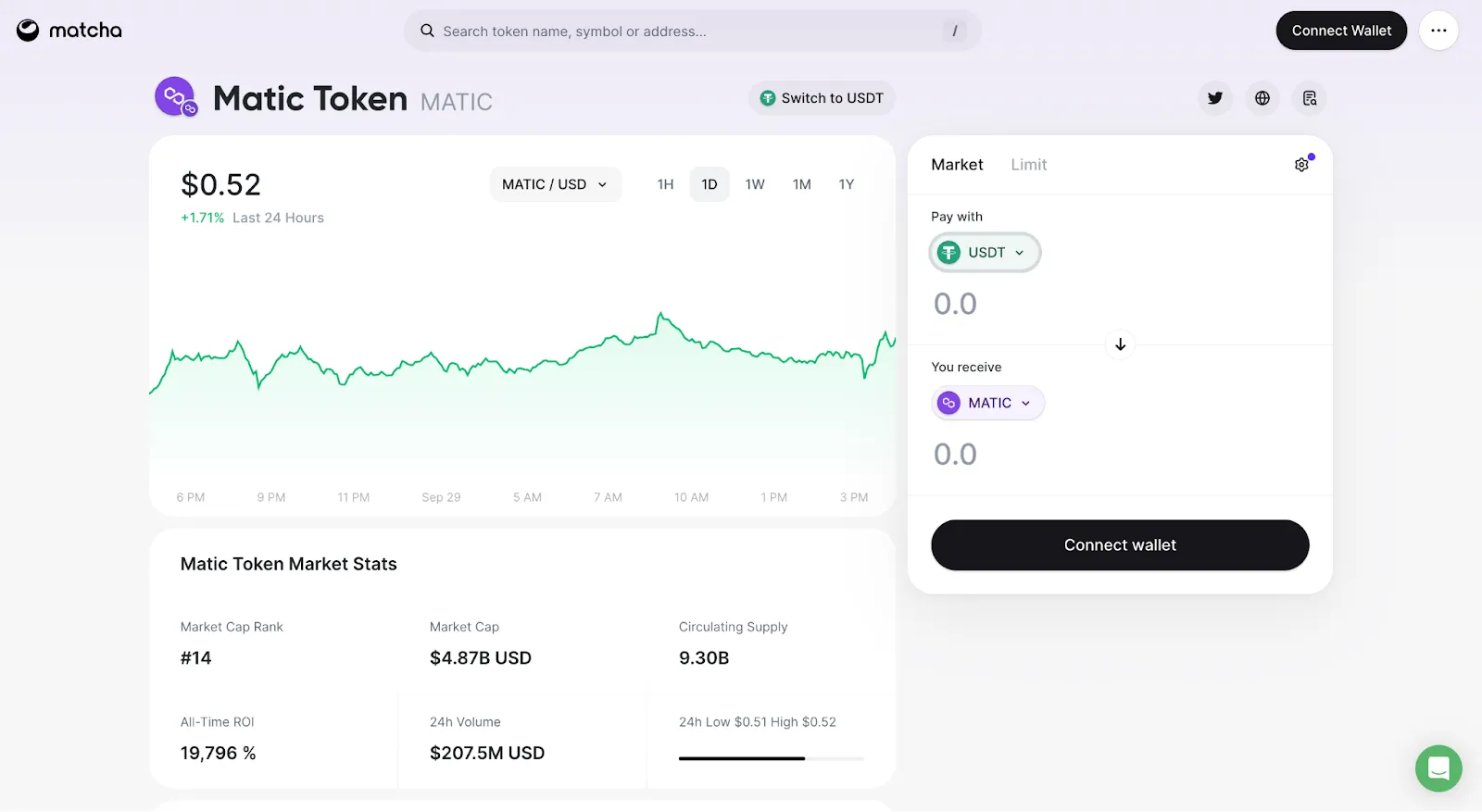Select the 1Y chart timeframe

(x=847, y=184)
